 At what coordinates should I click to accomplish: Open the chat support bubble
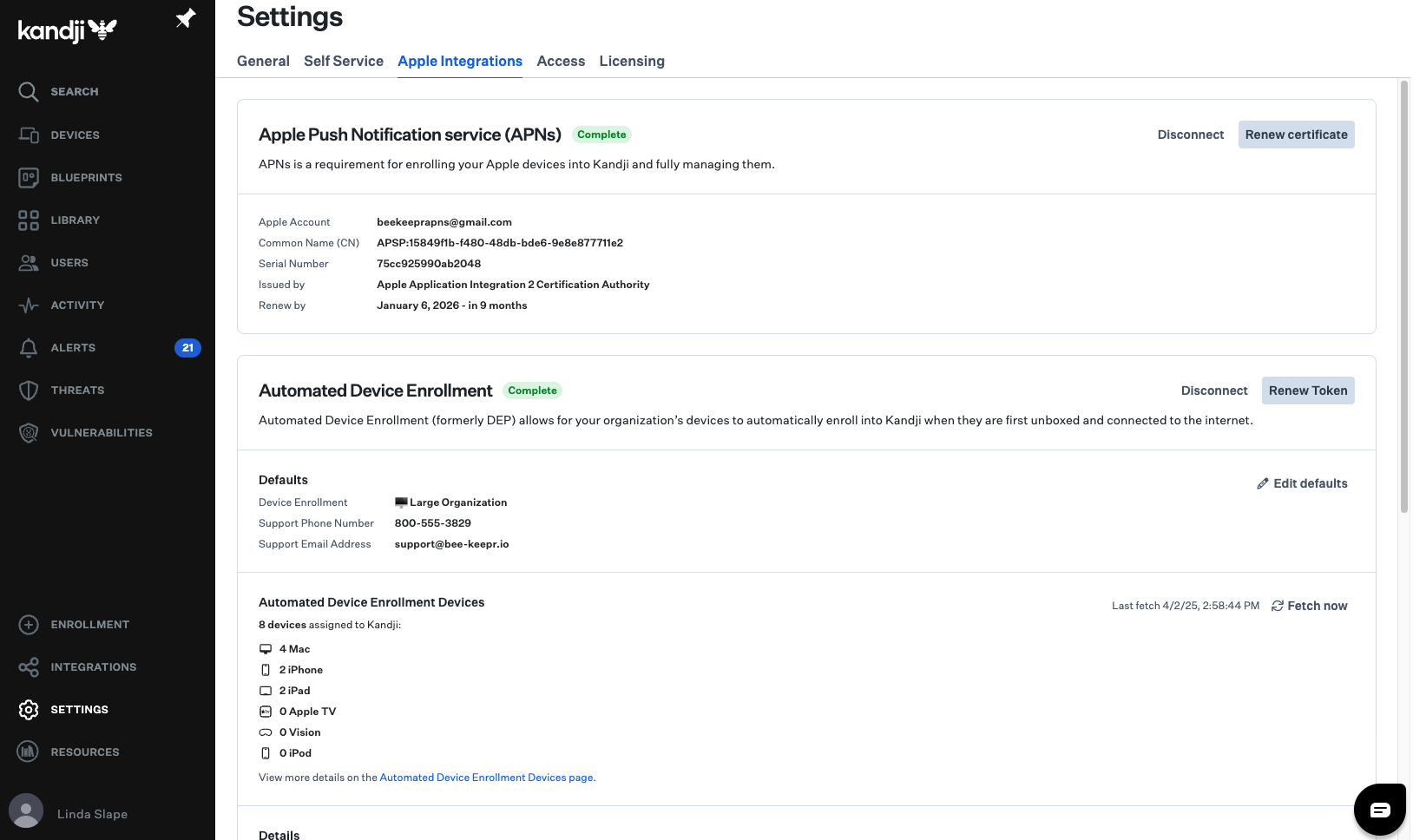point(1380,810)
